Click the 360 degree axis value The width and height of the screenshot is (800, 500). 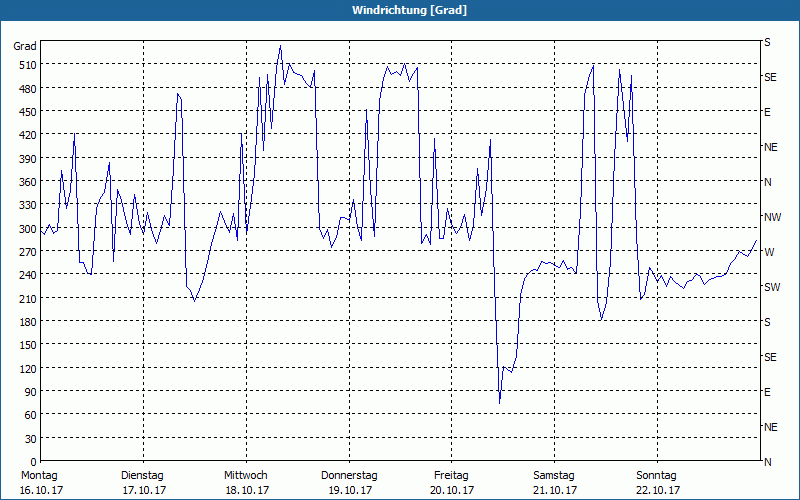[28, 182]
